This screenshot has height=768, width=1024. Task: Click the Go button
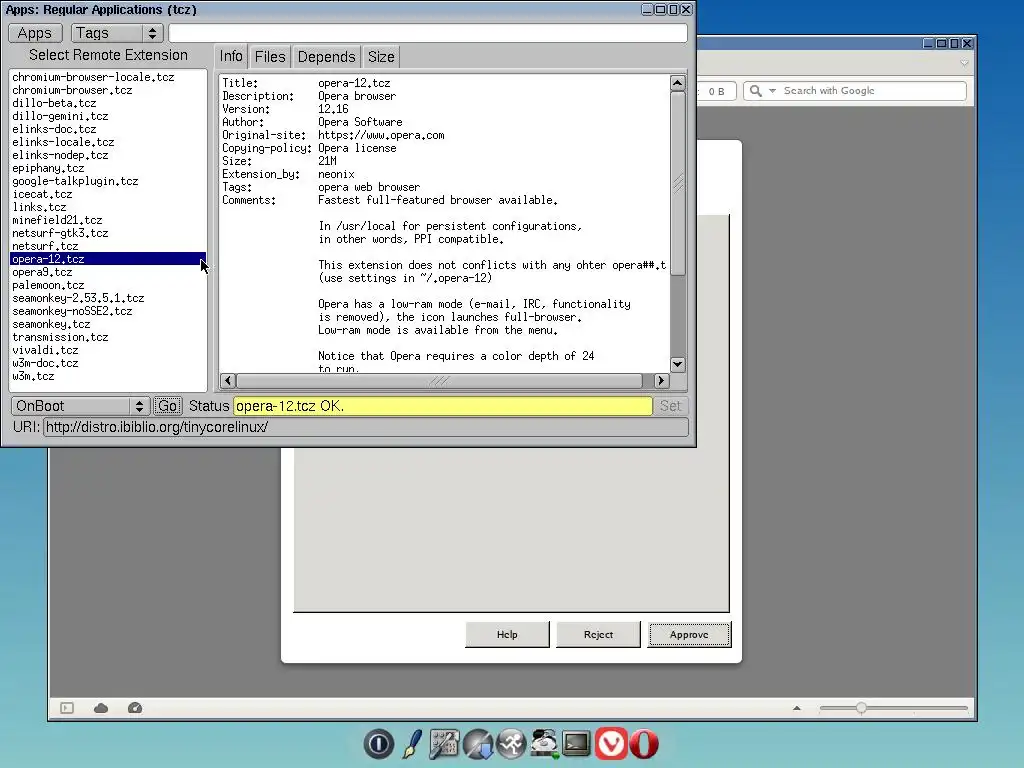tap(167, 406)
